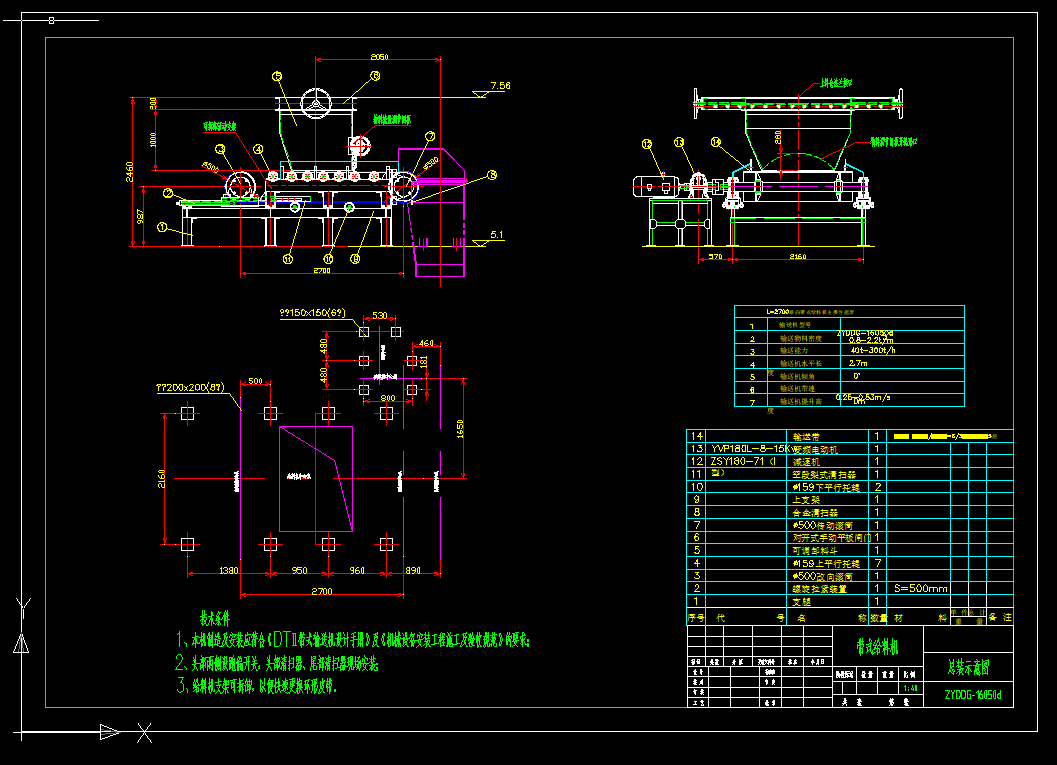1057x765 pixels.
Task: Click part balloon 1 beside the support leg
Action: tap(161, 227)
